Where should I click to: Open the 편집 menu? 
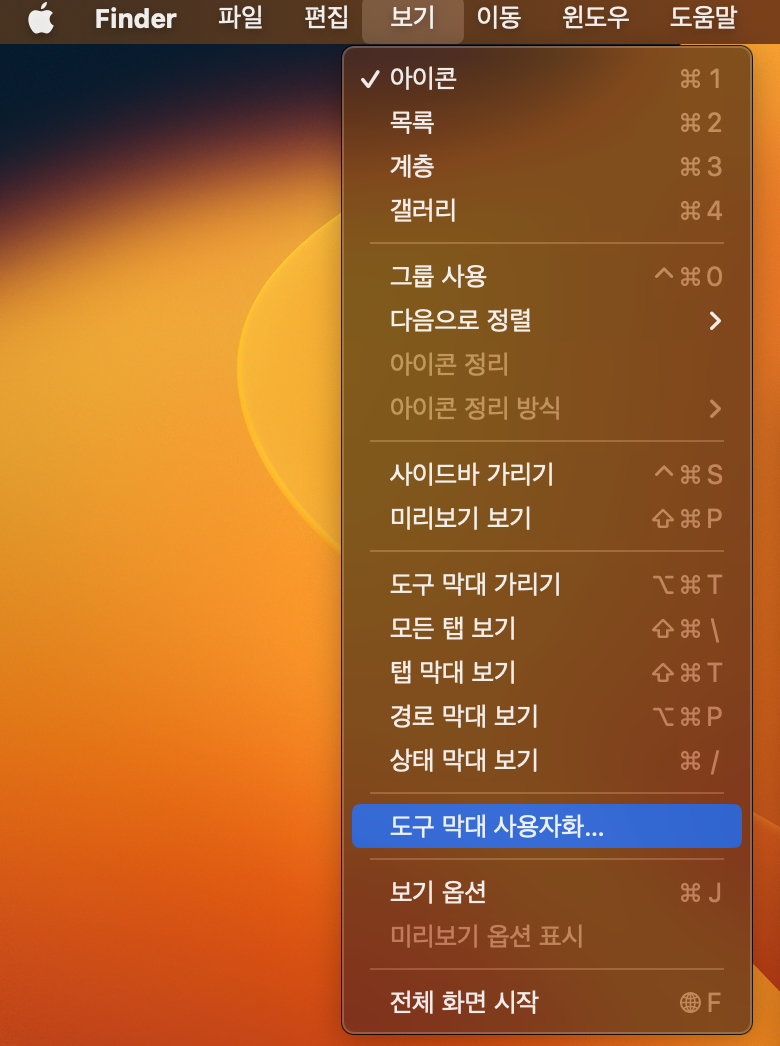click(326, 18)
